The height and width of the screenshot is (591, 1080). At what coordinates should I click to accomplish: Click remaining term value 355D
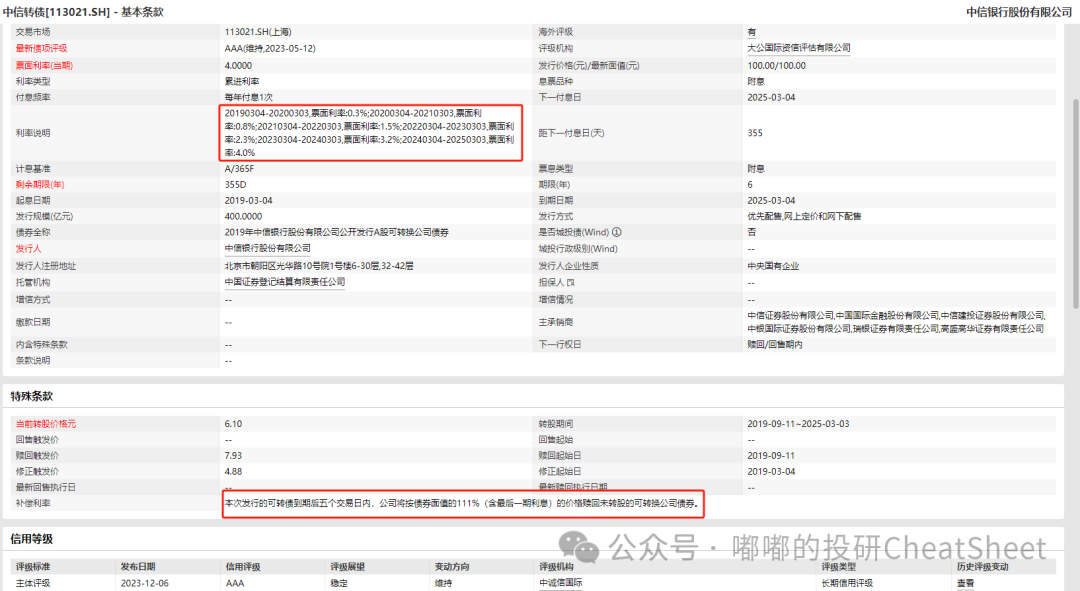point(236,185)
